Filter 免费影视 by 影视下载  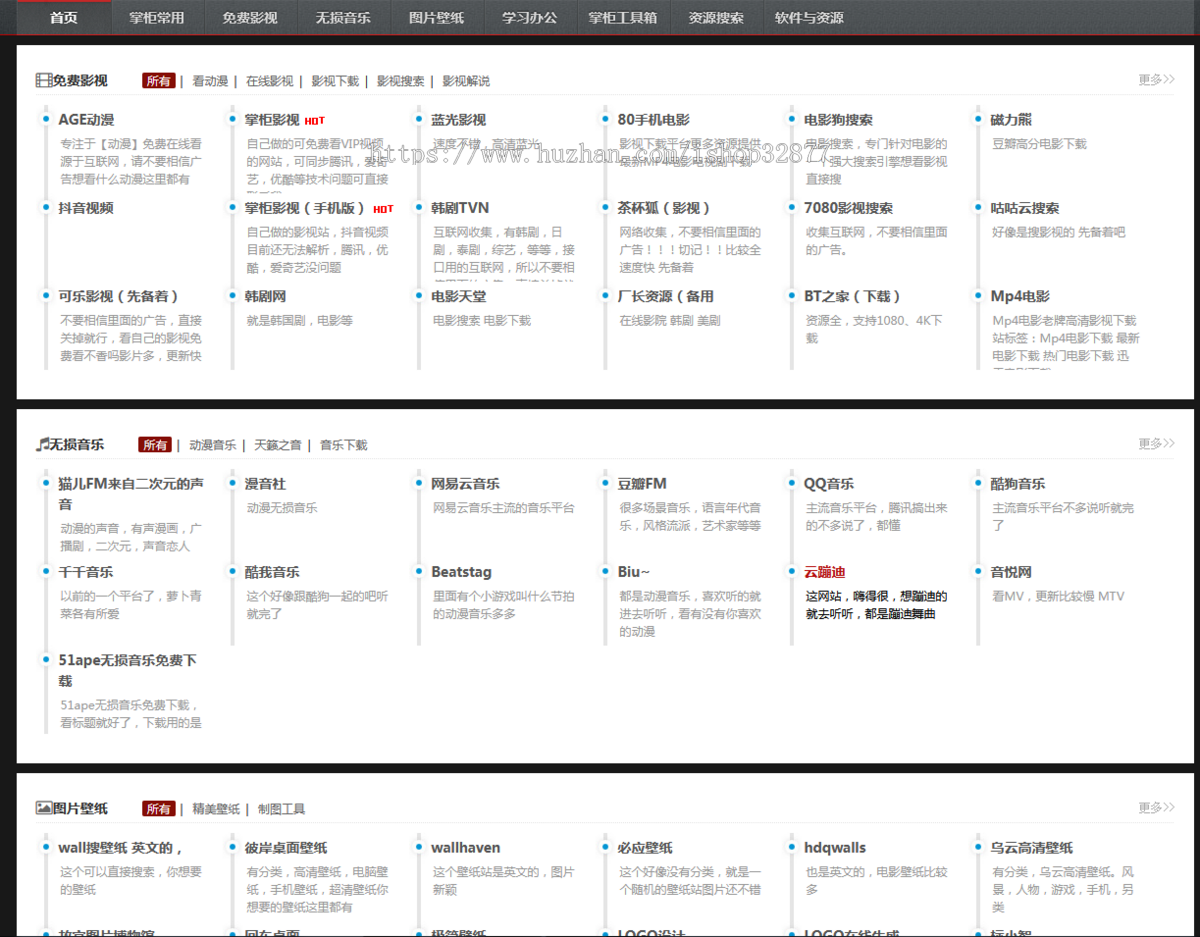pos(335,81)
